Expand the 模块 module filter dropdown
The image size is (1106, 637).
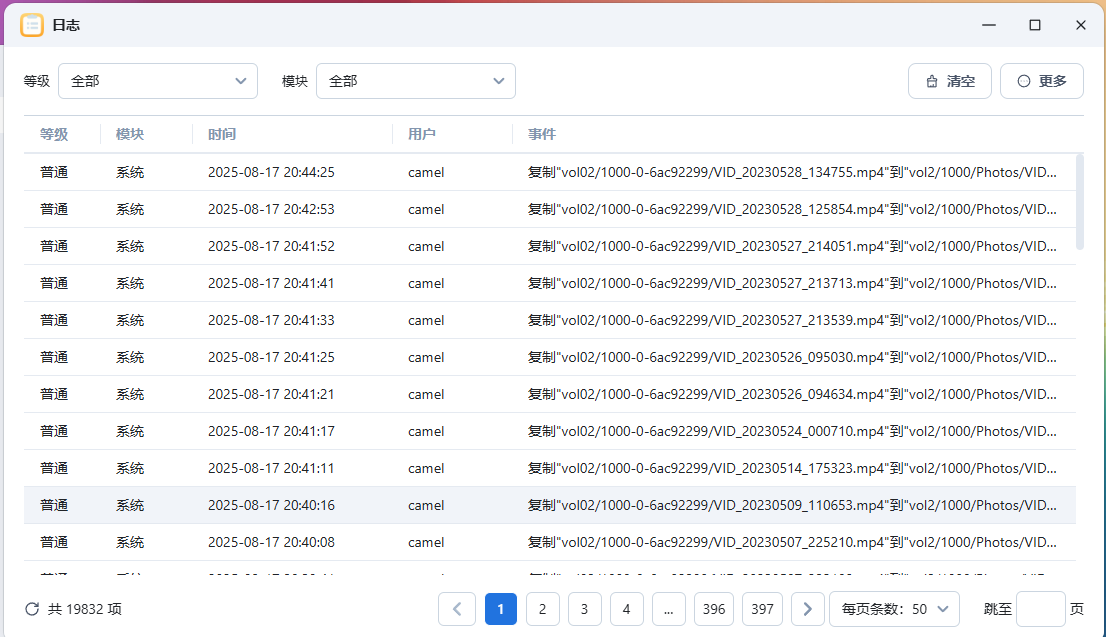click(x=416, y=81)
